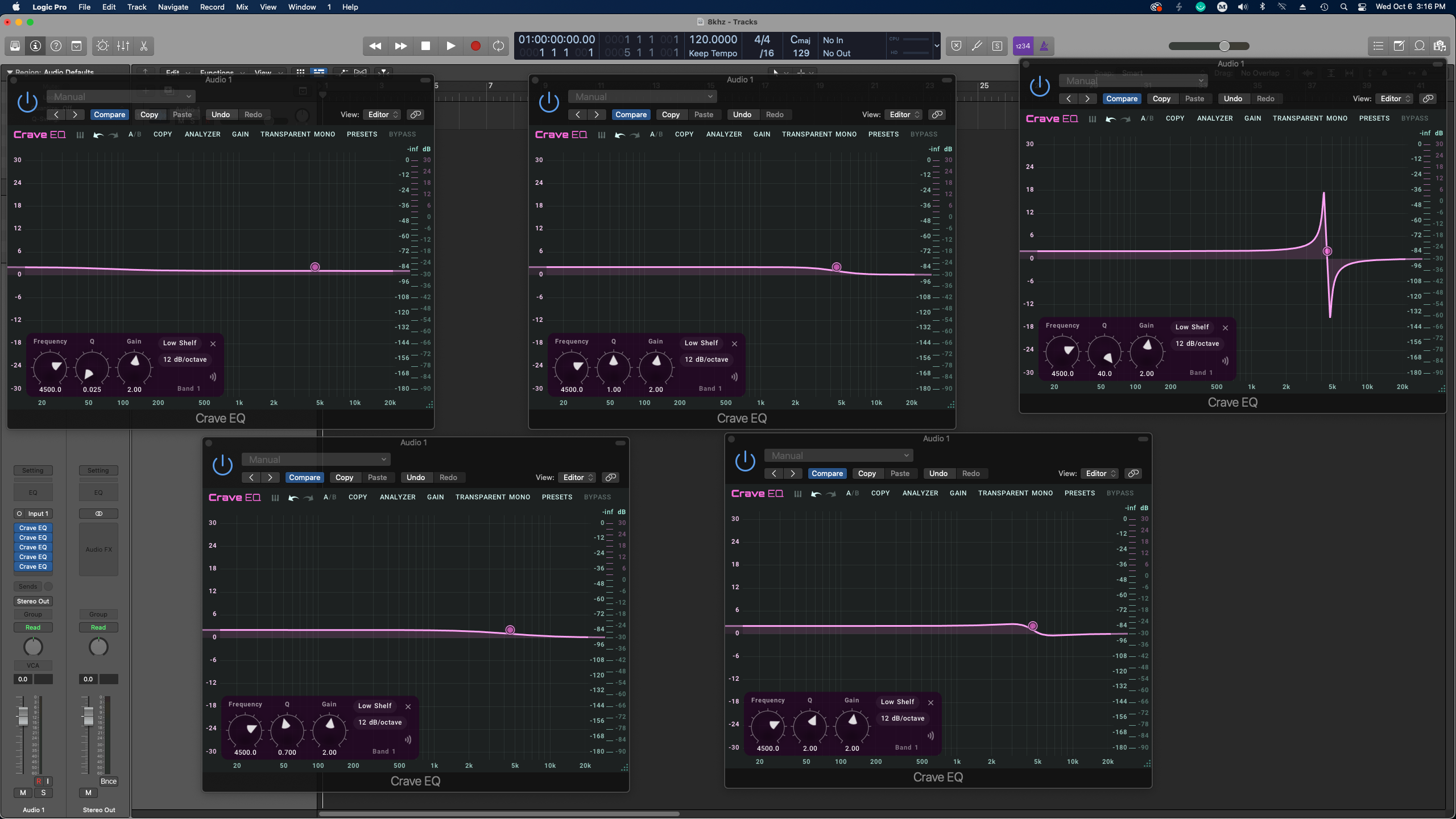
Task: Open the Read automation menu on Audio 1 strip
Action: point(33,627)
